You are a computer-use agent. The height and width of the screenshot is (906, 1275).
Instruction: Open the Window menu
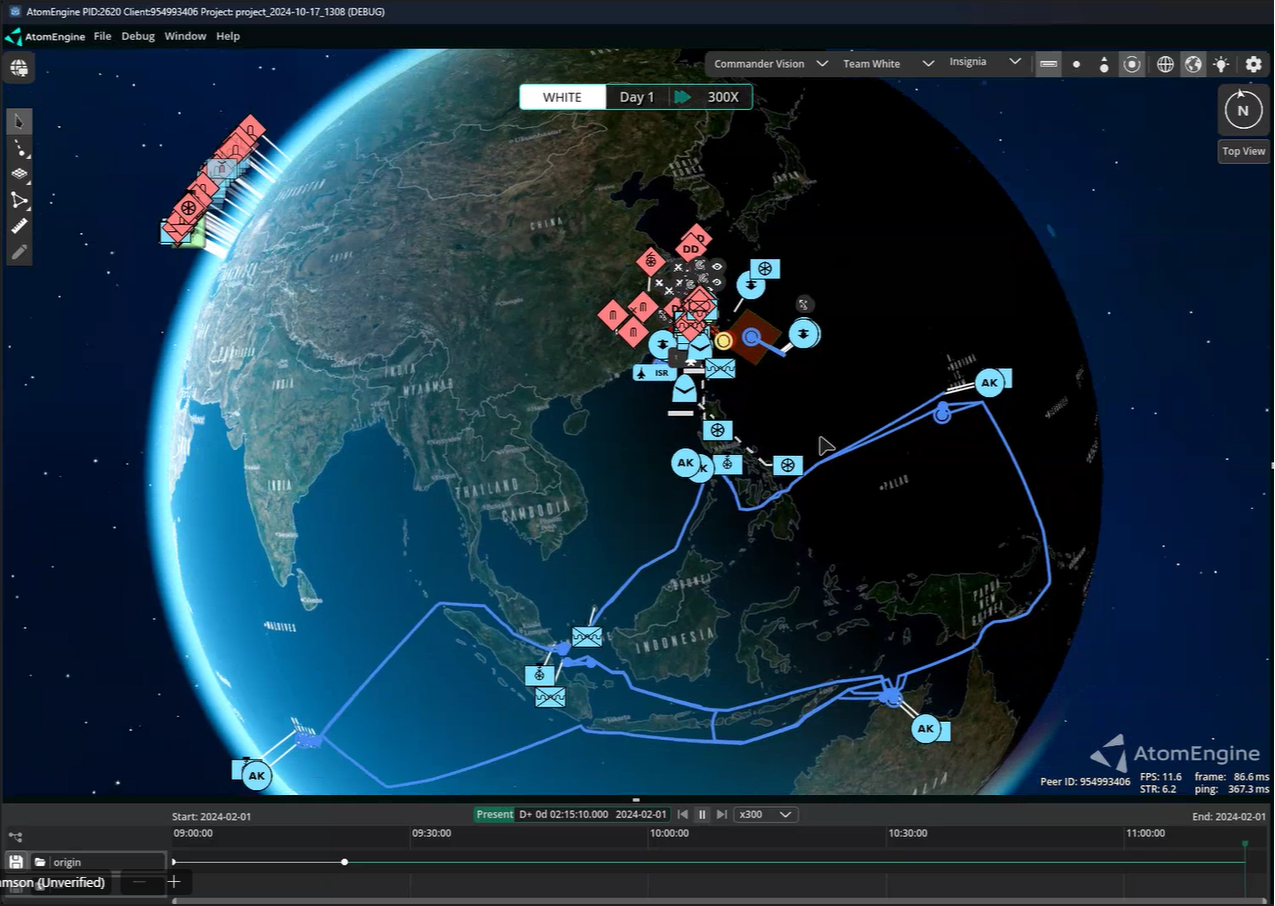[185, 36]
